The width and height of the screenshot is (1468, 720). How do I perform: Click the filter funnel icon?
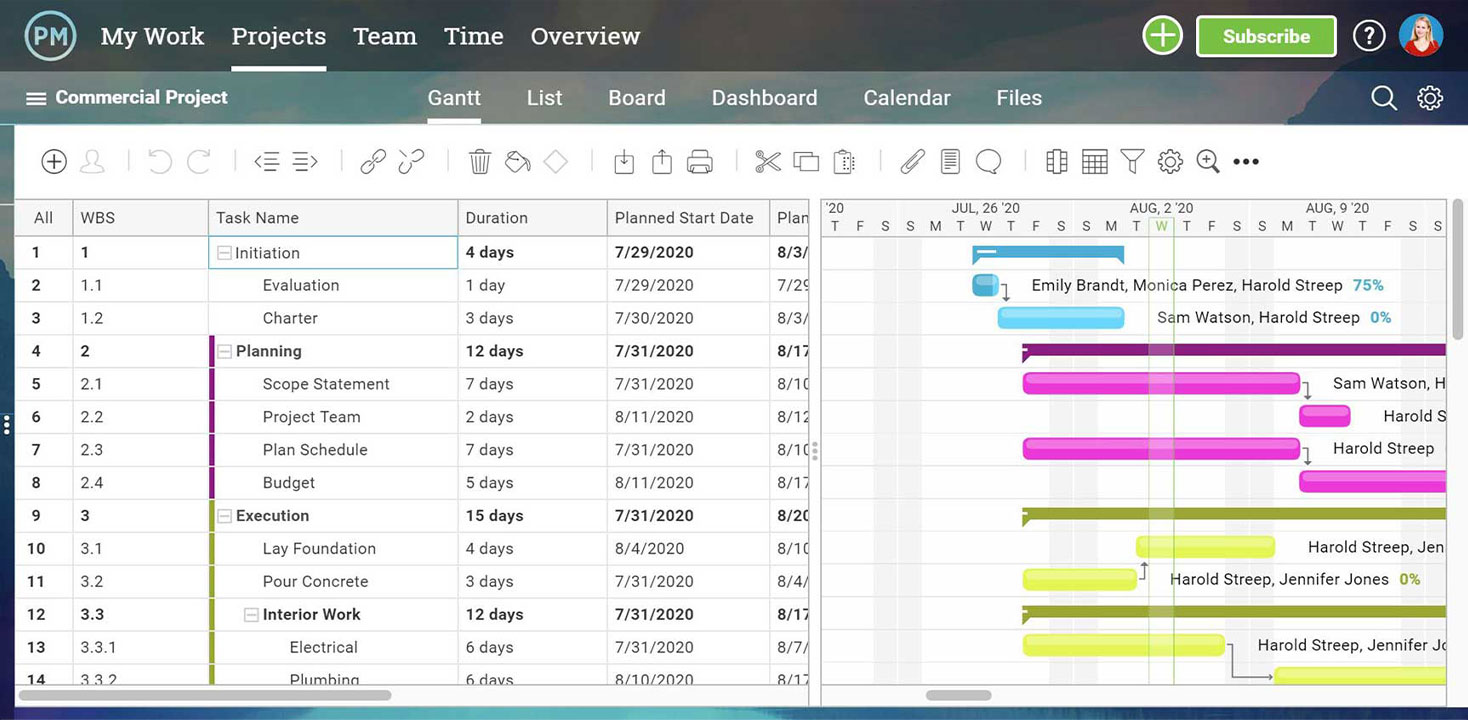click(1132, 161)
